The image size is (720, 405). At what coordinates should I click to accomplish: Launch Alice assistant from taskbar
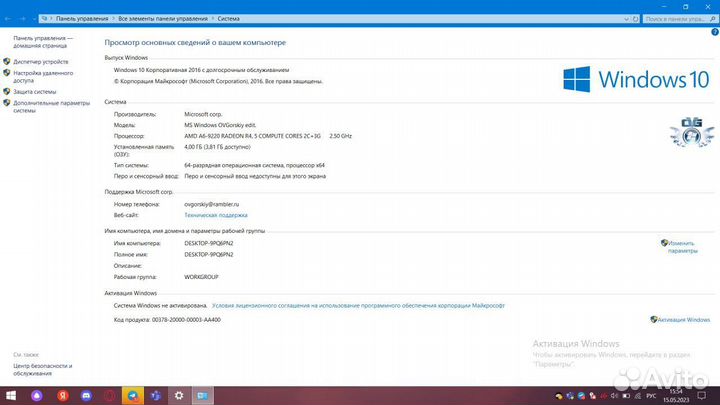coord(37,395)
